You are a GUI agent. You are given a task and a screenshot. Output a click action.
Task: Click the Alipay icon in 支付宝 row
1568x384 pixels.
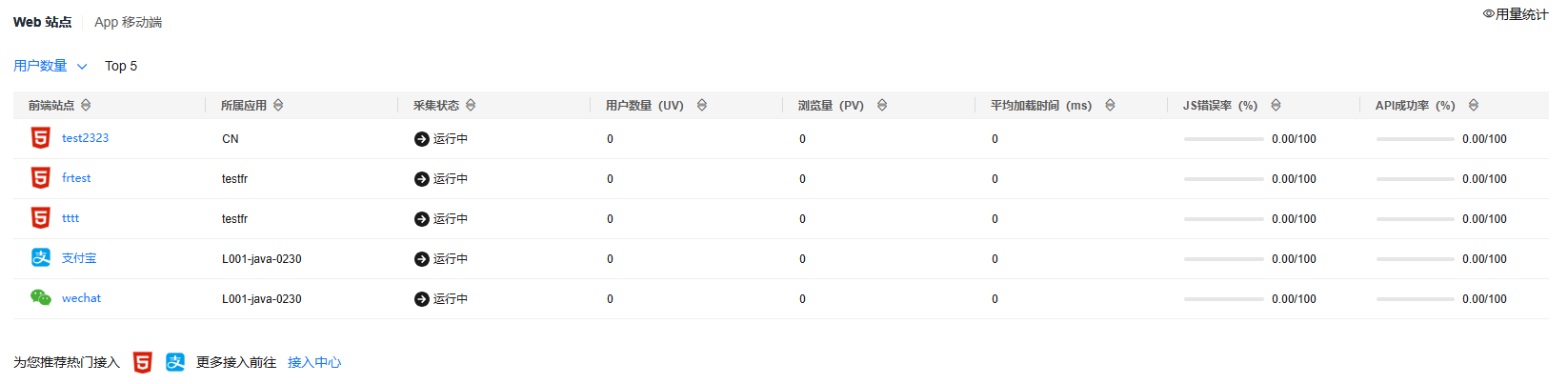[41, 257]
